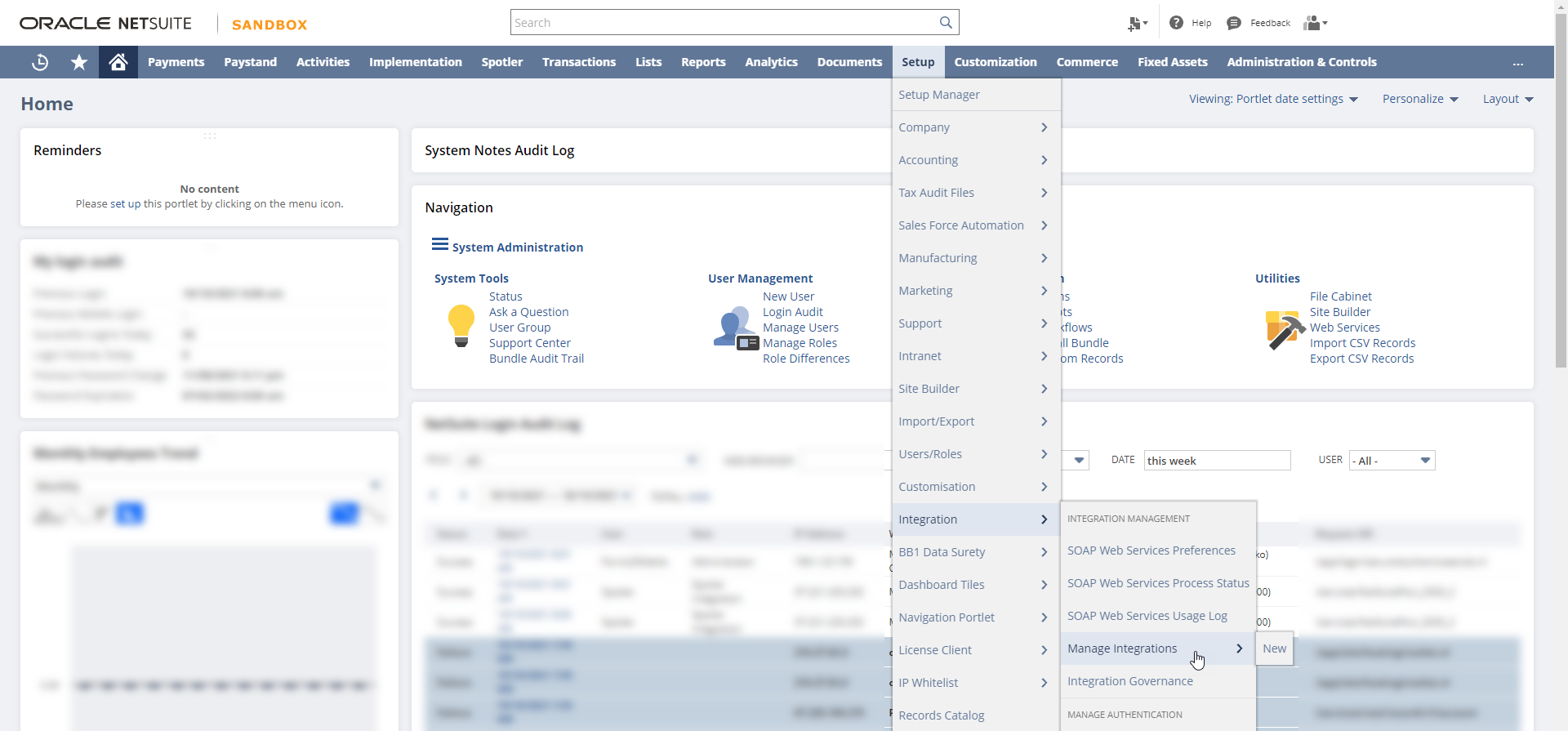This screenshot has height=731, width=1568.
Task: Open the Fixed Assets menu tab
Action: coord(1172,62)
